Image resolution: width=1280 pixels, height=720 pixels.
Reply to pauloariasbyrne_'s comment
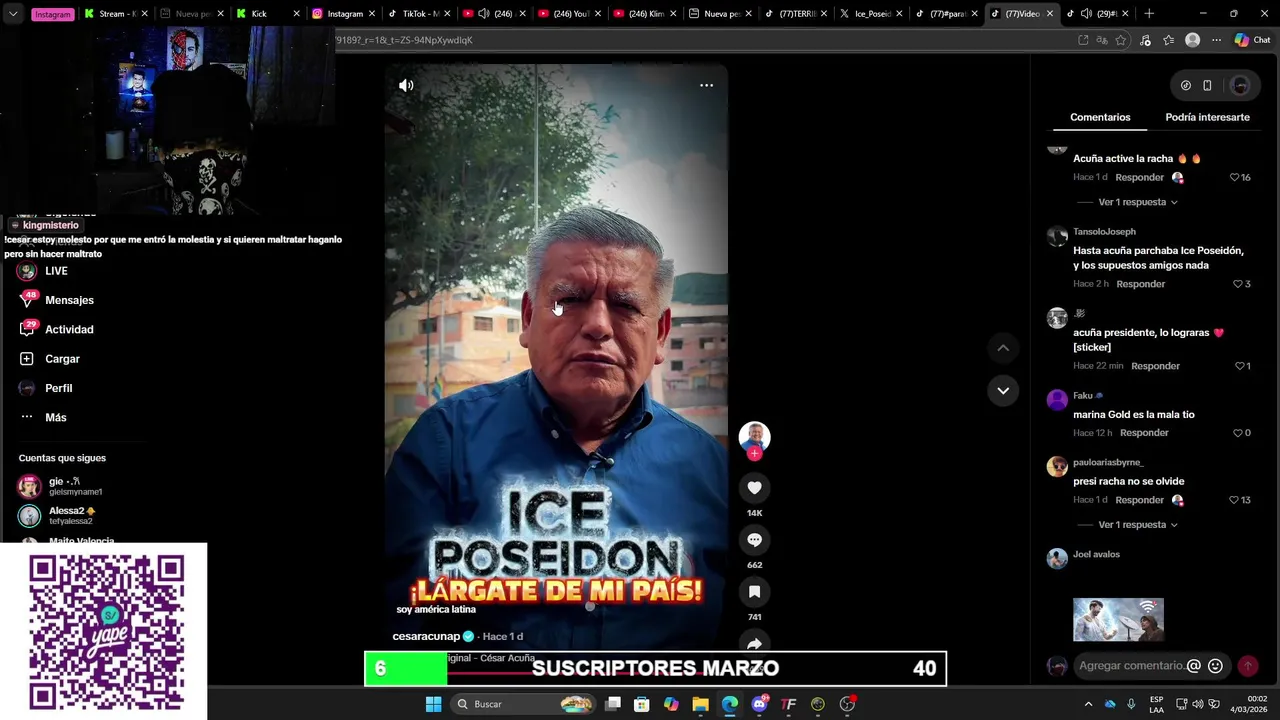(1139, 500)
